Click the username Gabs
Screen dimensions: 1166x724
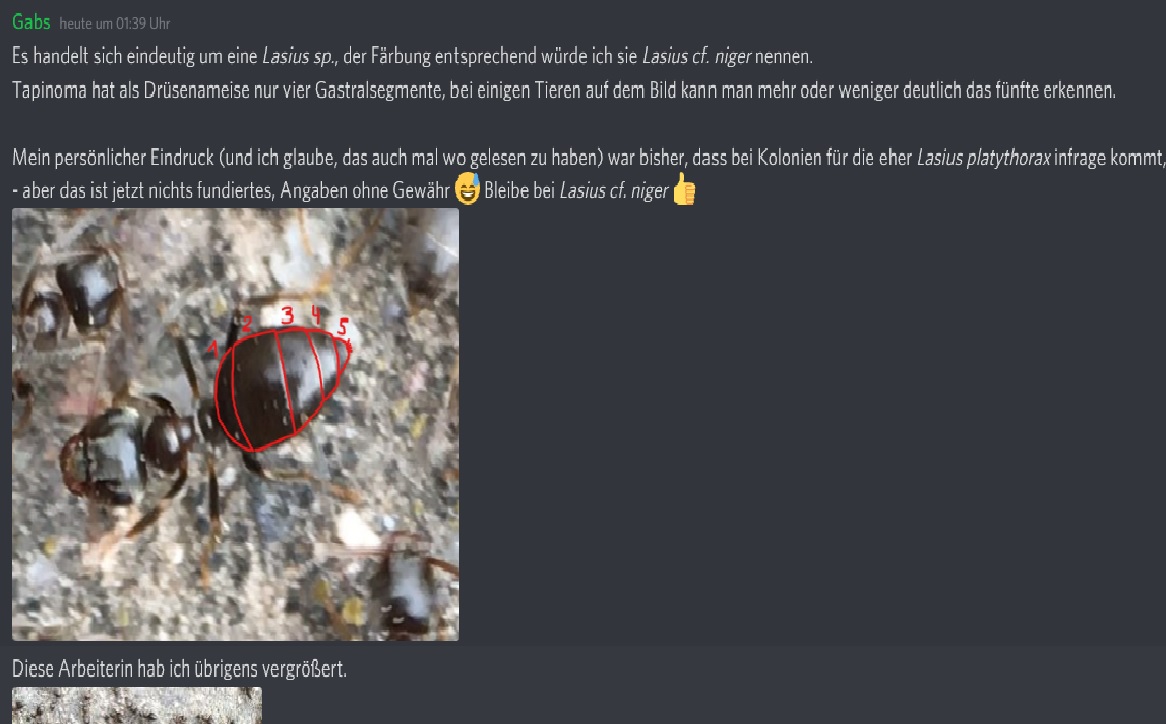[31, 22]
